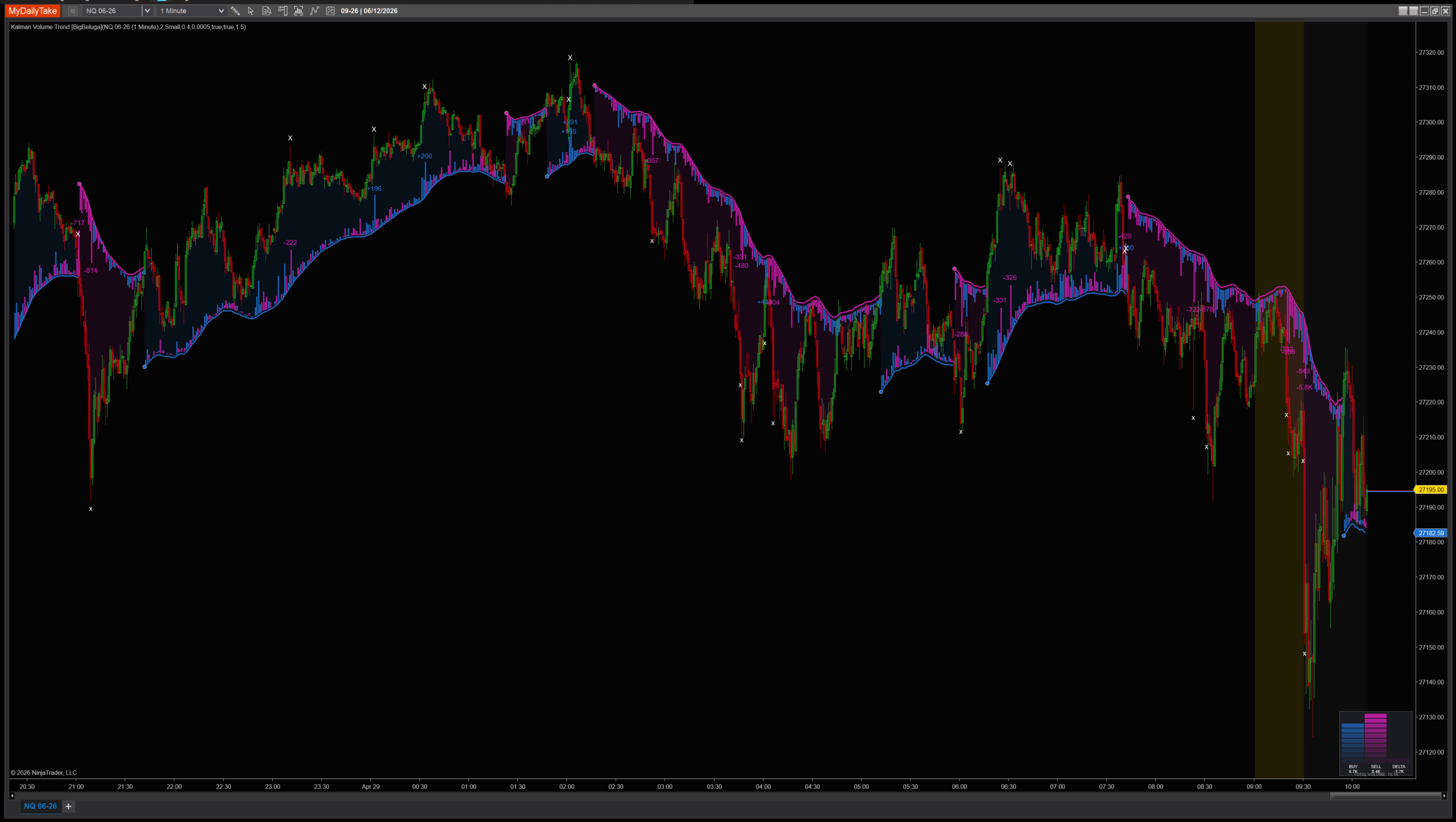Click the blue 27182.59 price marker
The height and width of the screenshot is (822, 1456).
[1431, 533]
